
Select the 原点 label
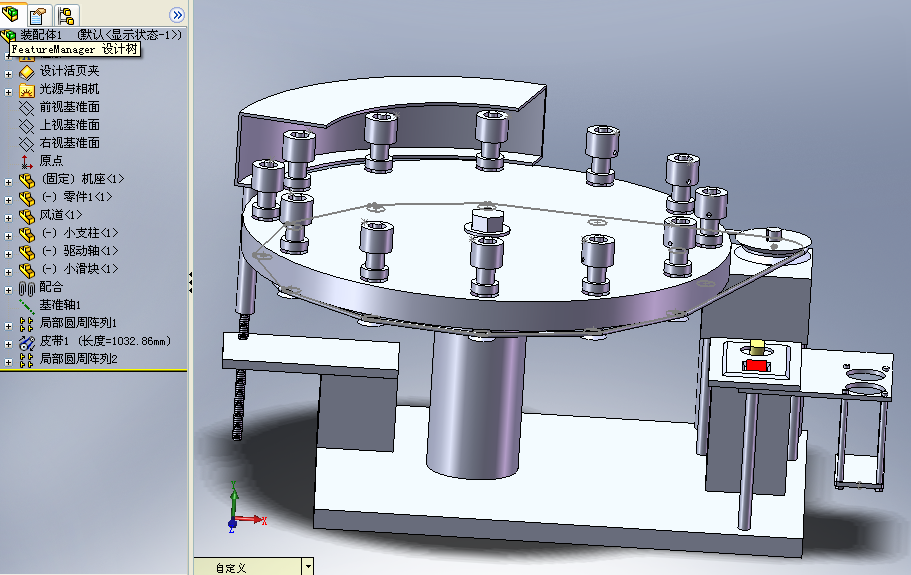pos(51,161)
